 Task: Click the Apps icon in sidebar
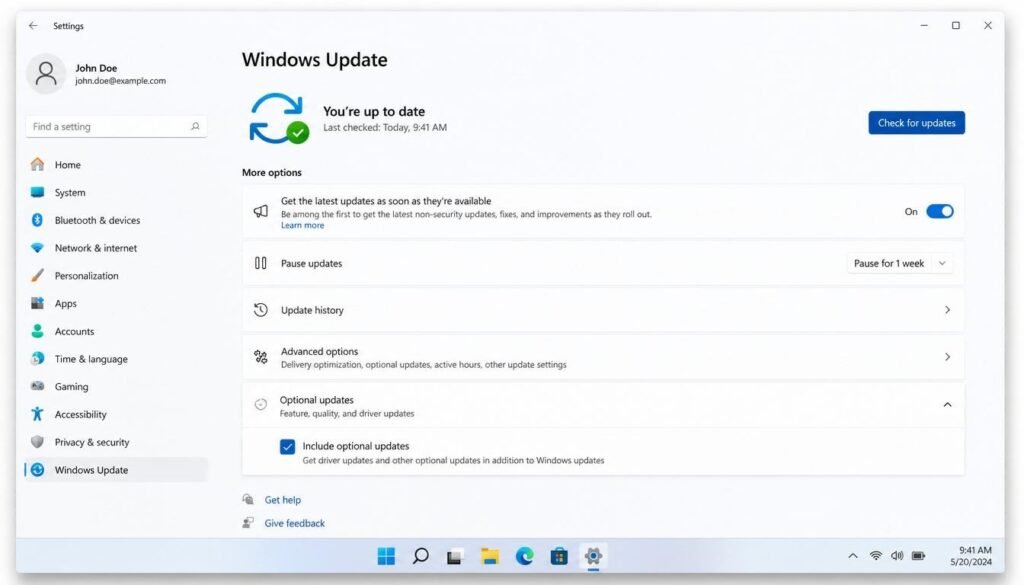(37, 303)
